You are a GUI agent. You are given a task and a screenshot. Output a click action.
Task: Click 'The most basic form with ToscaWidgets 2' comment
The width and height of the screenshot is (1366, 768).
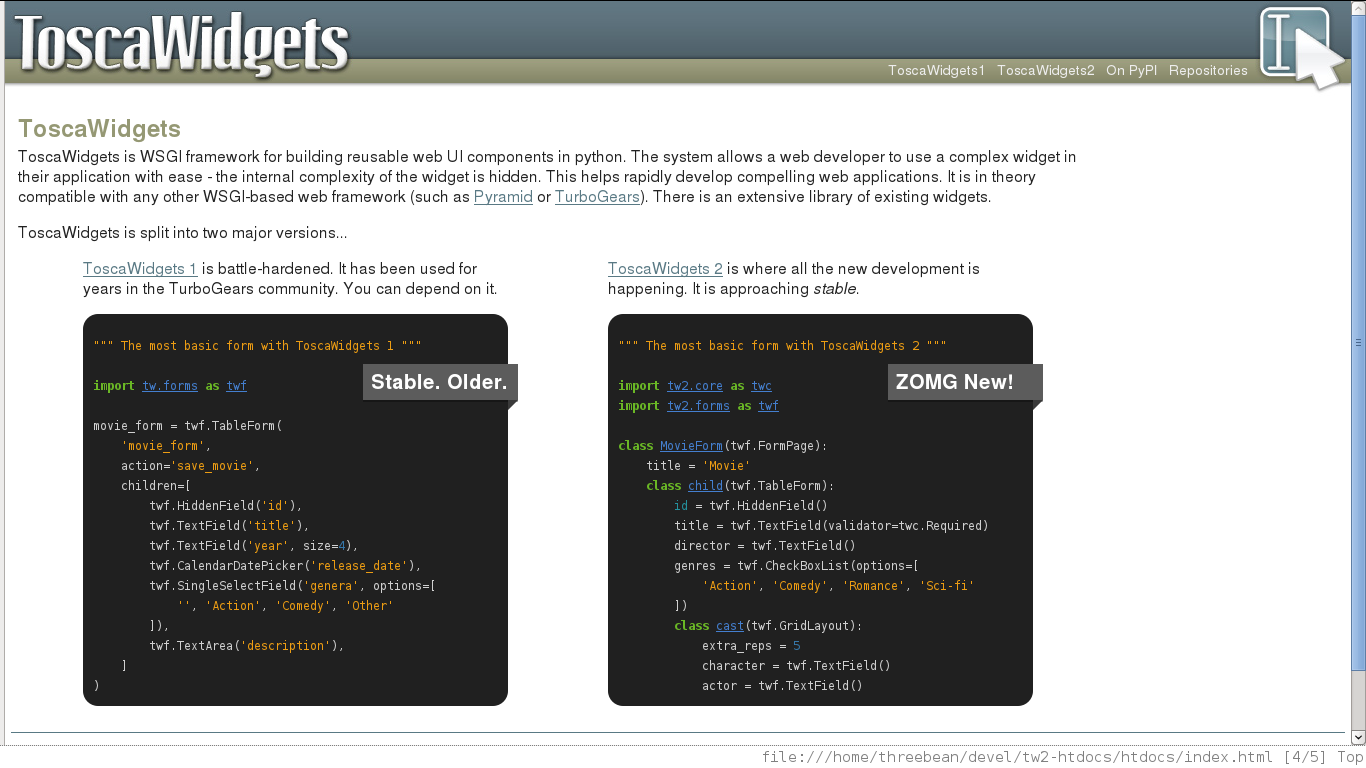(782, 346)
